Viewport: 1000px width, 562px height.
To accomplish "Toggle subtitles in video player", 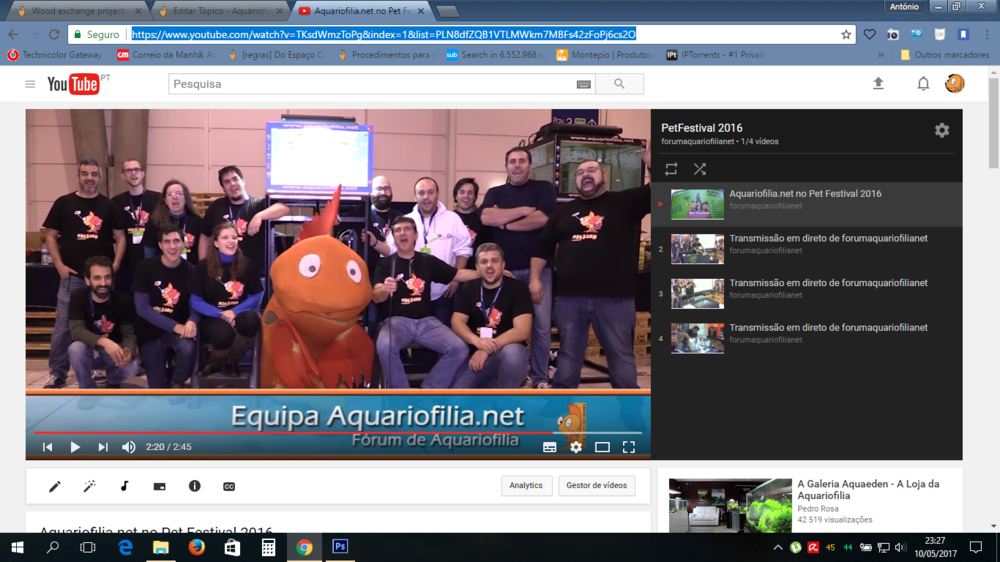I will 549,447.
